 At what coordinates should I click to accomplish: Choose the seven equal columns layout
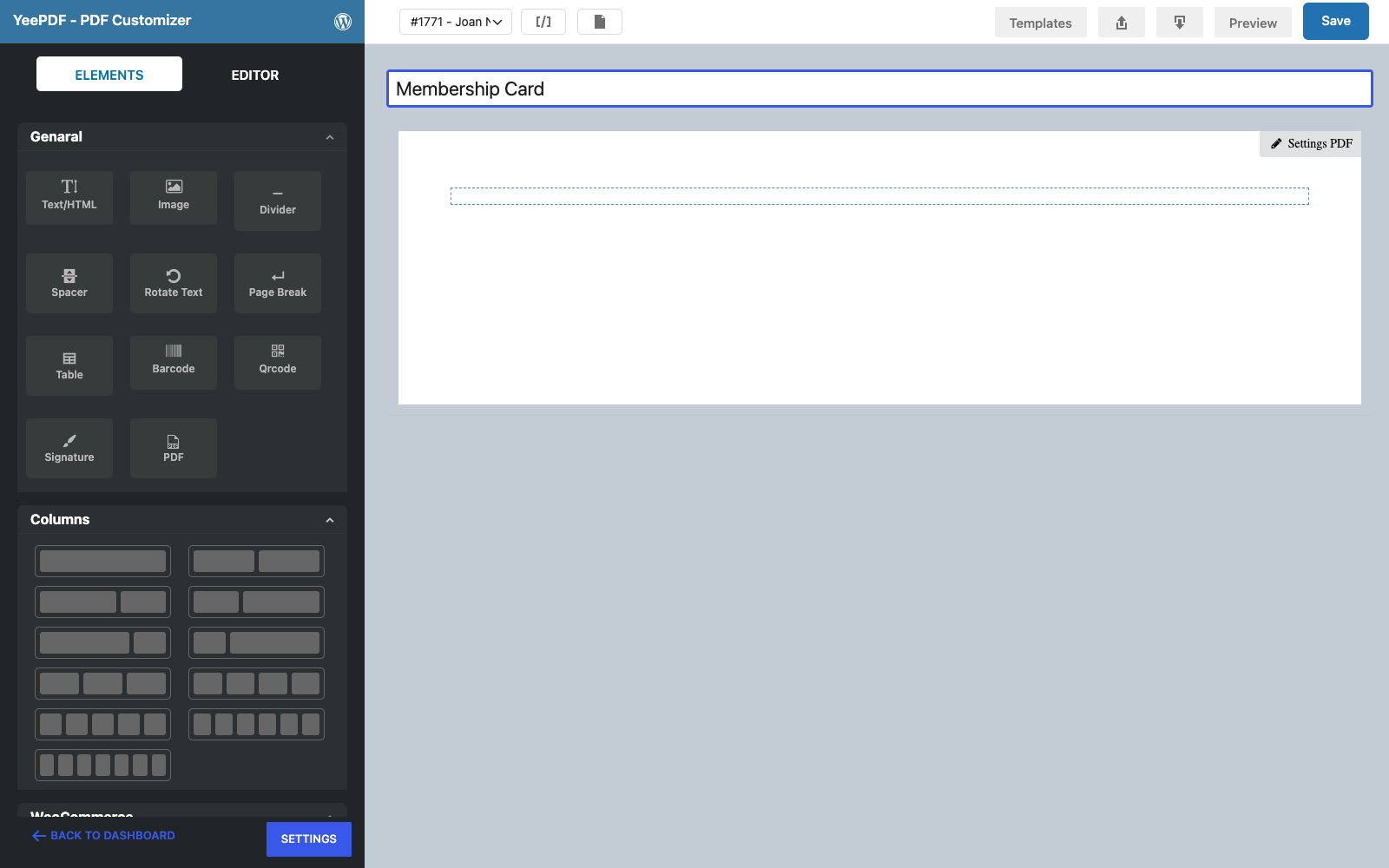(102, 765)
